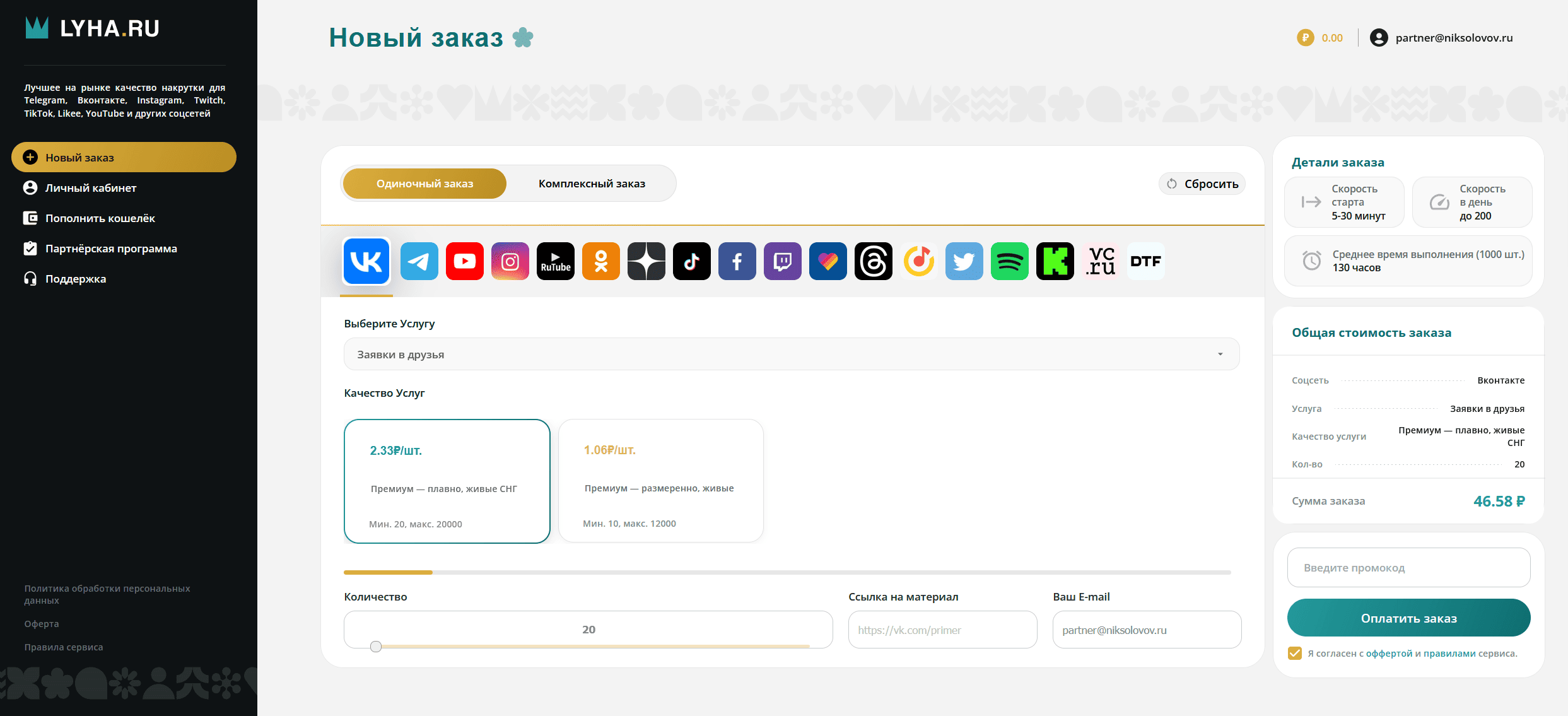Select the Yandex Zen star icon
Image resolution: width=1568 pixels, height=716 pixels.
coord(647,261)
